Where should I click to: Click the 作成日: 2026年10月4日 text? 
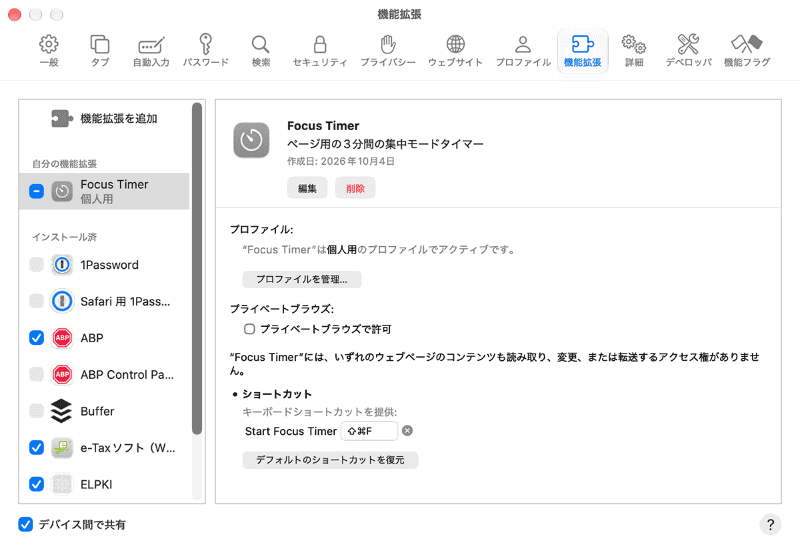tap(341, 161)
